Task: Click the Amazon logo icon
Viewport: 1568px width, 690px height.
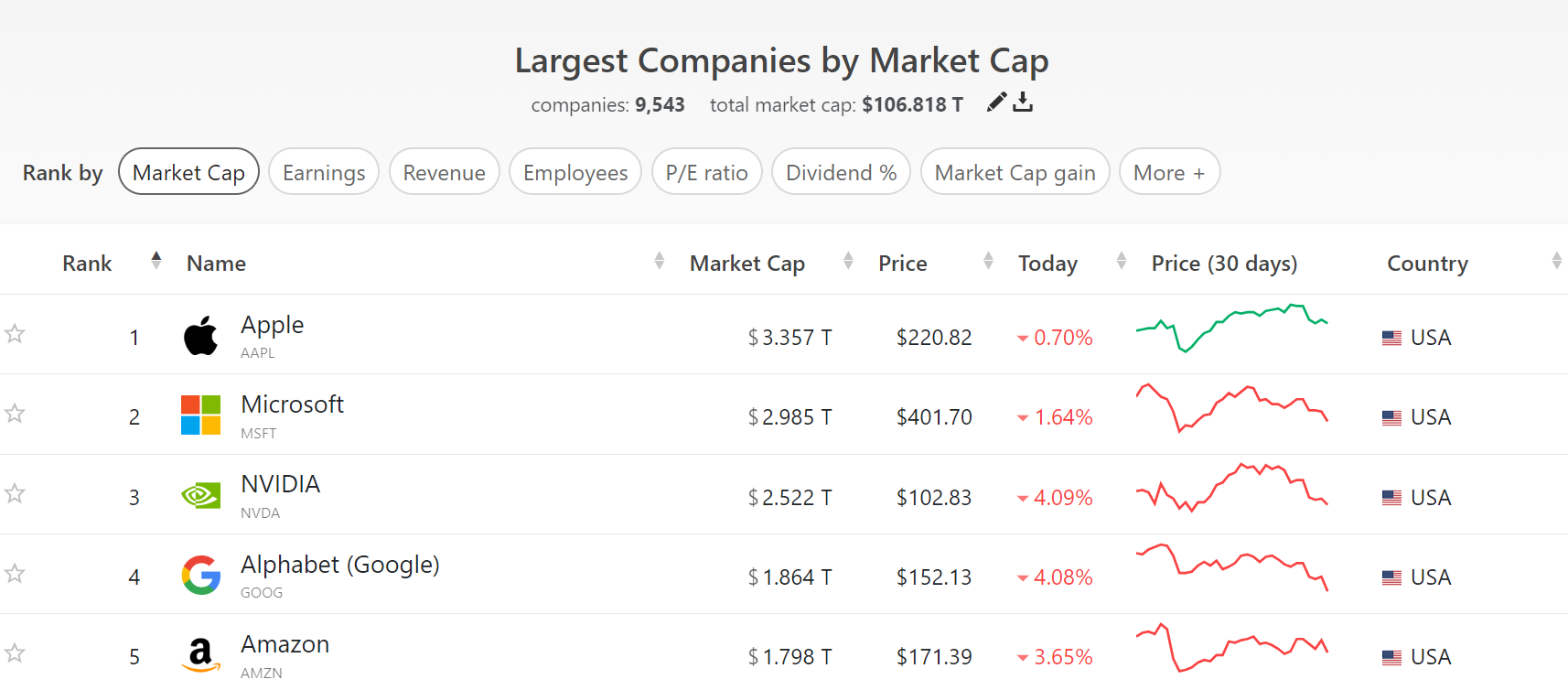Action: (200, 655)
